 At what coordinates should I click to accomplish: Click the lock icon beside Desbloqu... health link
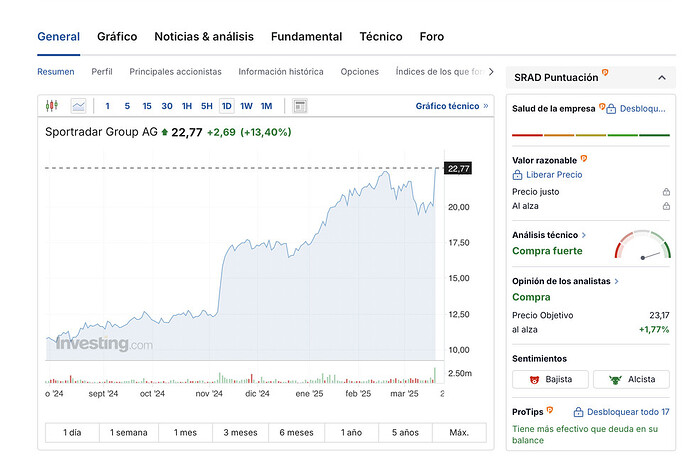point(611,109)
